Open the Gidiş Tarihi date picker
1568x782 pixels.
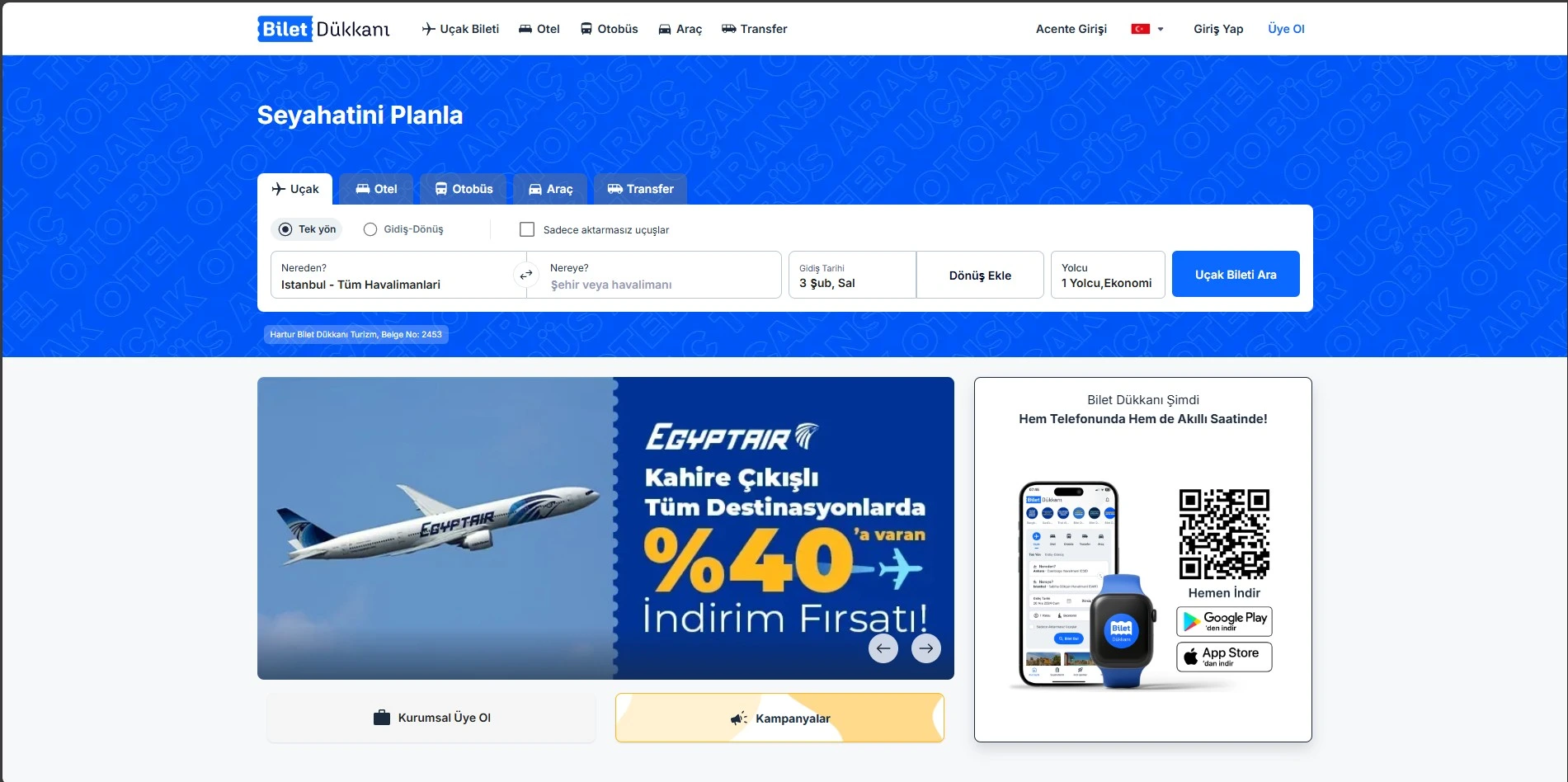852,275
